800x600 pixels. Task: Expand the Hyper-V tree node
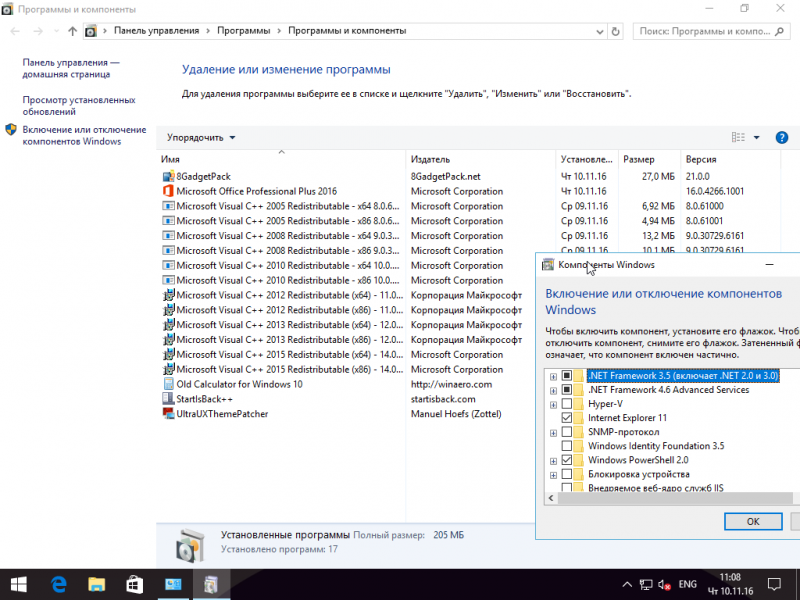[x=553, y=405]
